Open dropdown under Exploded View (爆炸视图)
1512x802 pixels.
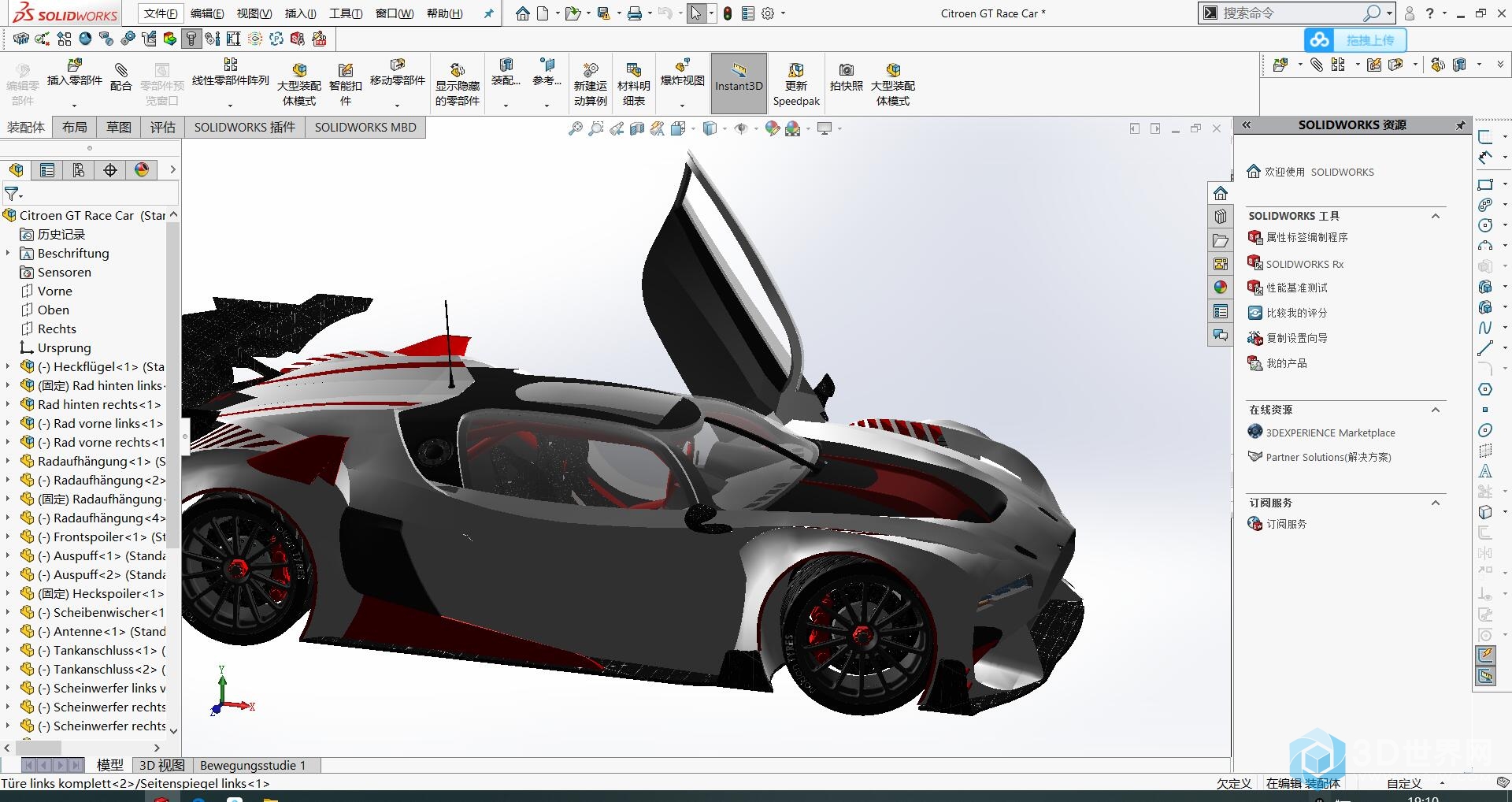click(682, 105)
